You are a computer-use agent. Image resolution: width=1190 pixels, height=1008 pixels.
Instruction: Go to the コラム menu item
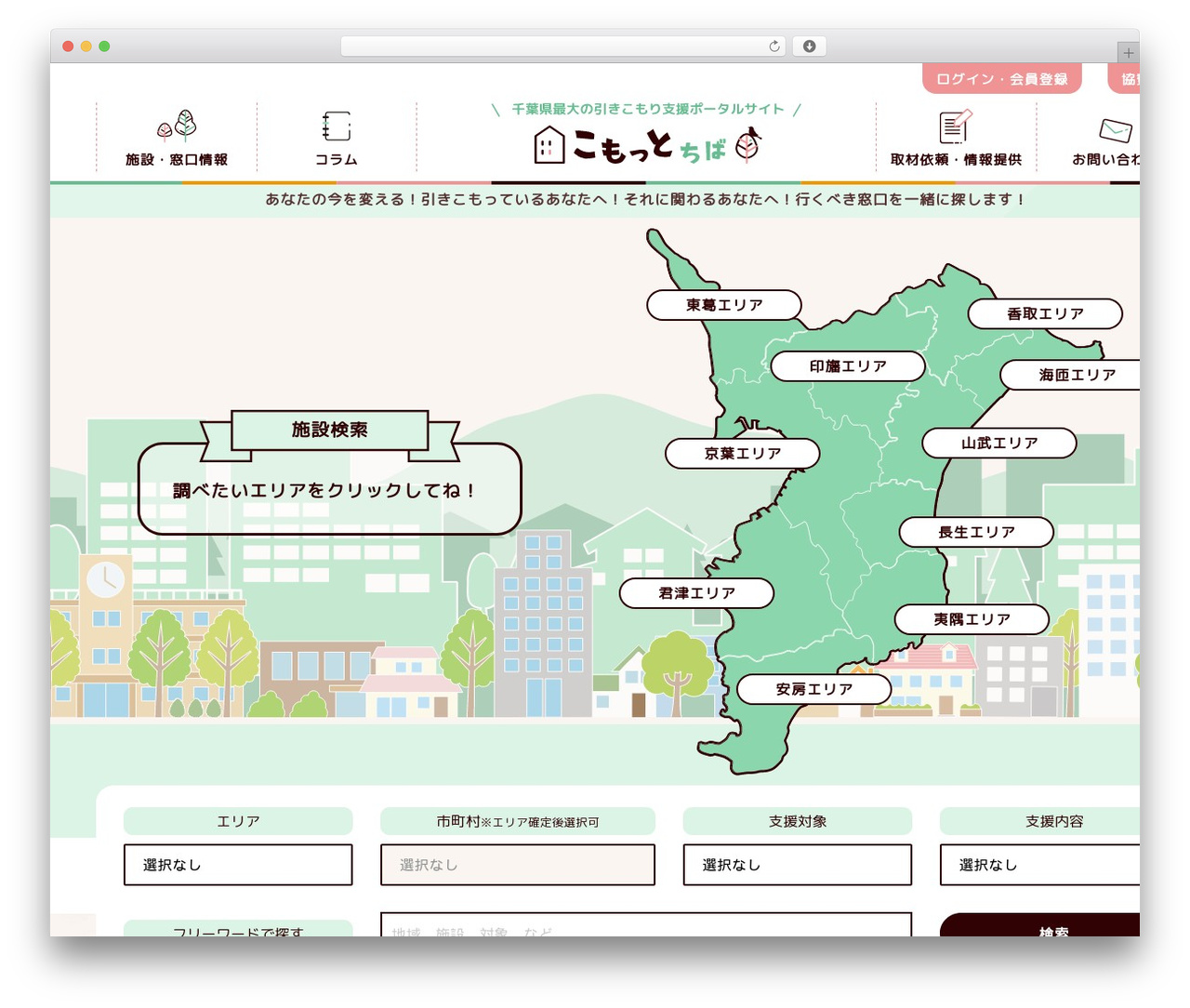click(x=337, y=160)
